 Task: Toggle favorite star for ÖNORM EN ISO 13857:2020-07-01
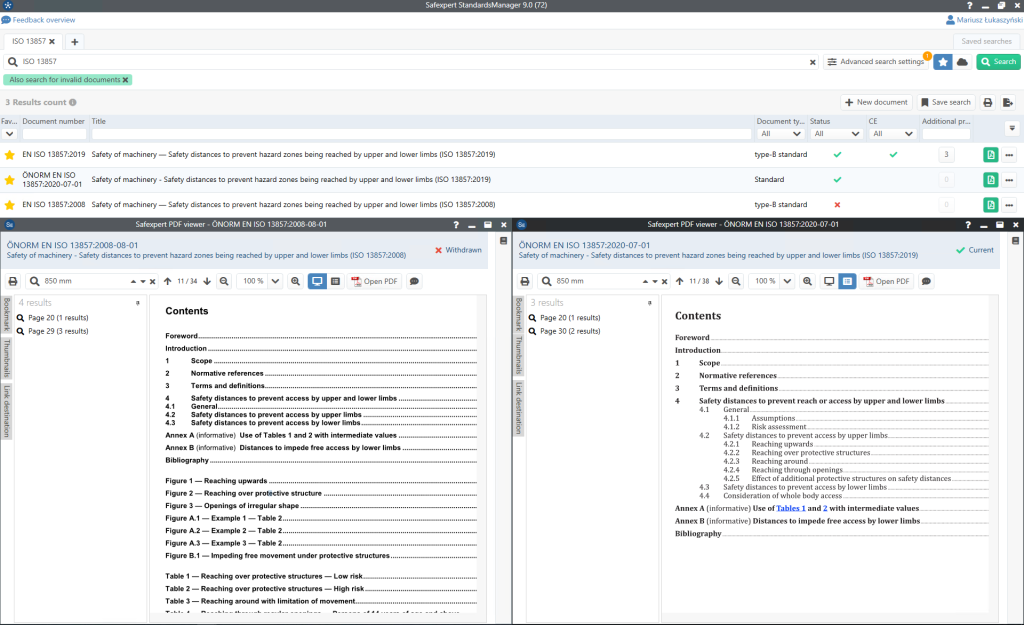(x=9, y=180)
